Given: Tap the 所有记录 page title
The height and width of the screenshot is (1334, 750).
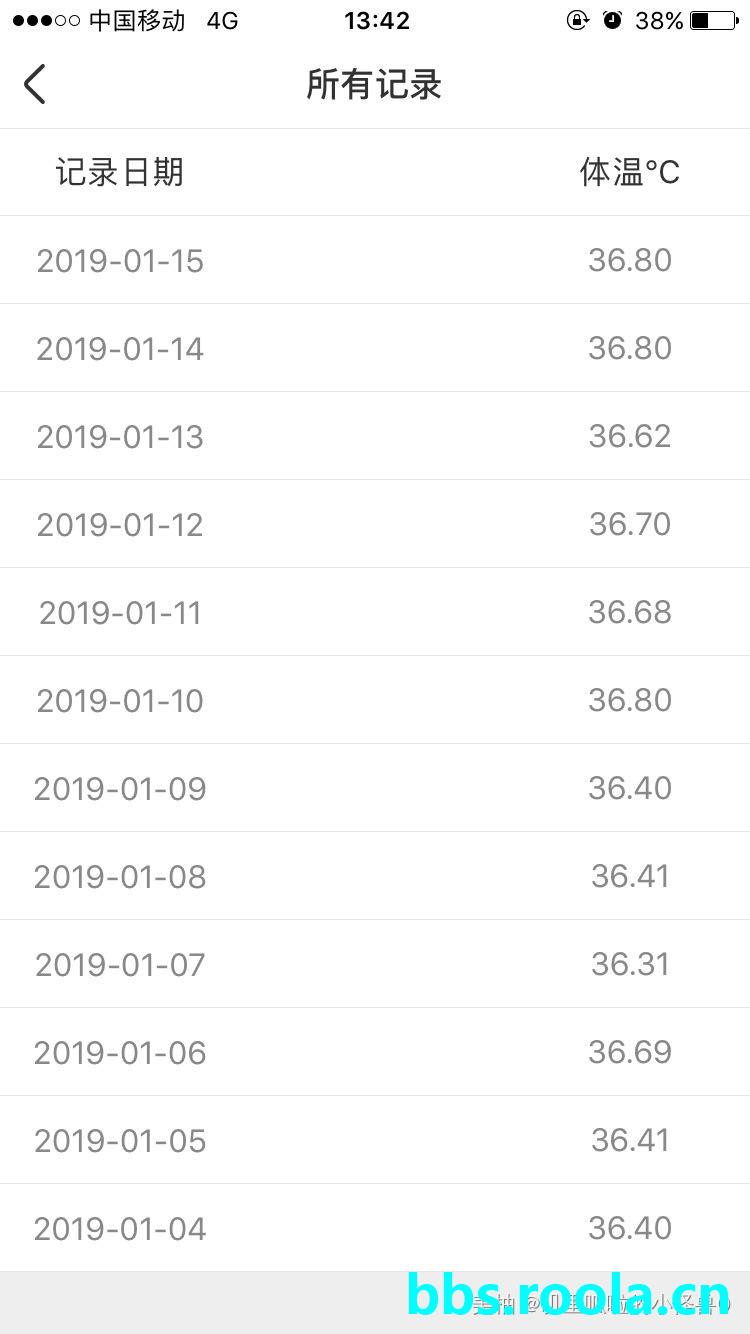Looking at the screenshot, I should tap(374, 85).
